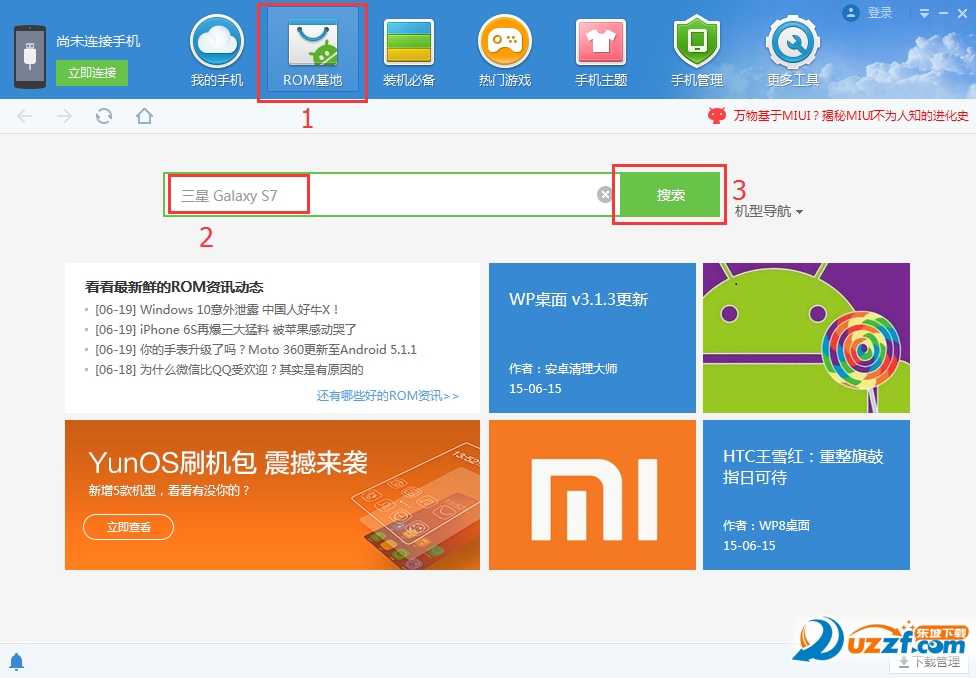Open the WP桌面 v3.1.3 update tile
The height and width of the screenshot is (678, 976).
coord(591,337)
